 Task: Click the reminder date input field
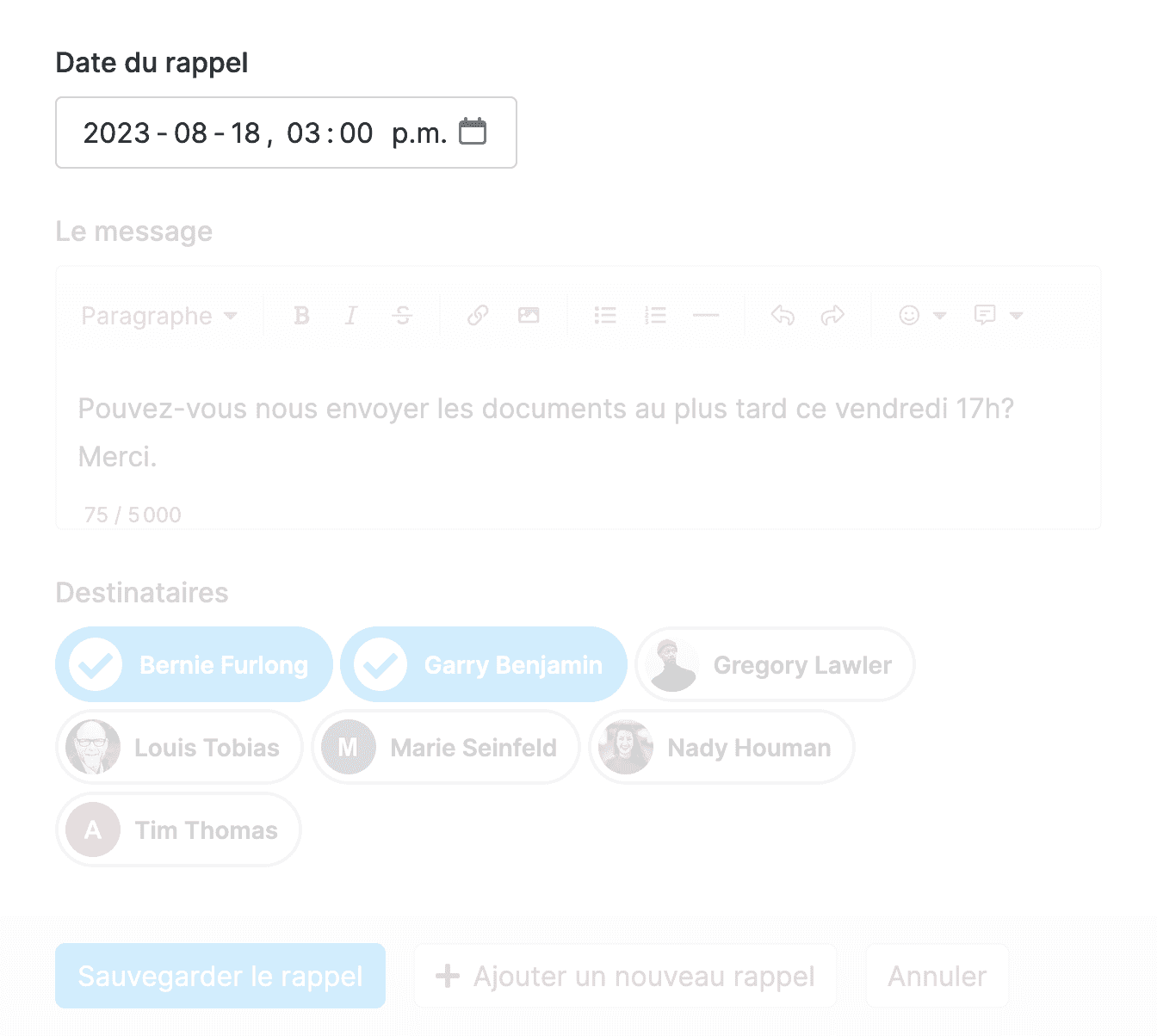tap(286, 133)
